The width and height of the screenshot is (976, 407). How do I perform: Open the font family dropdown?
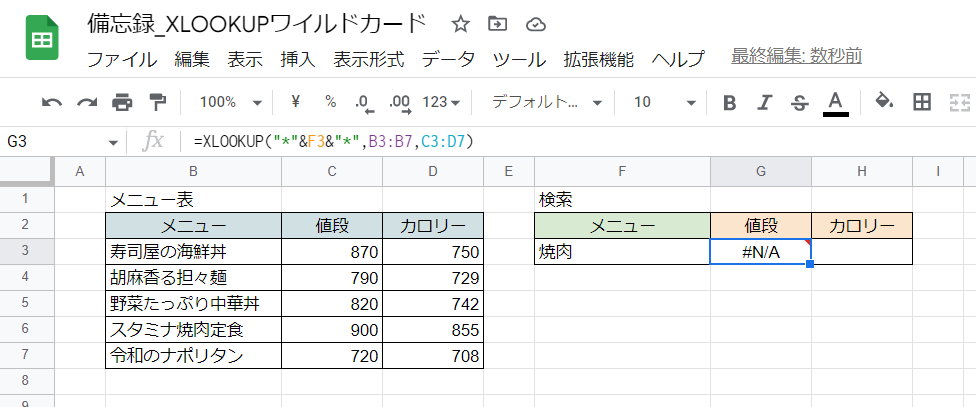tap(547, 102)
